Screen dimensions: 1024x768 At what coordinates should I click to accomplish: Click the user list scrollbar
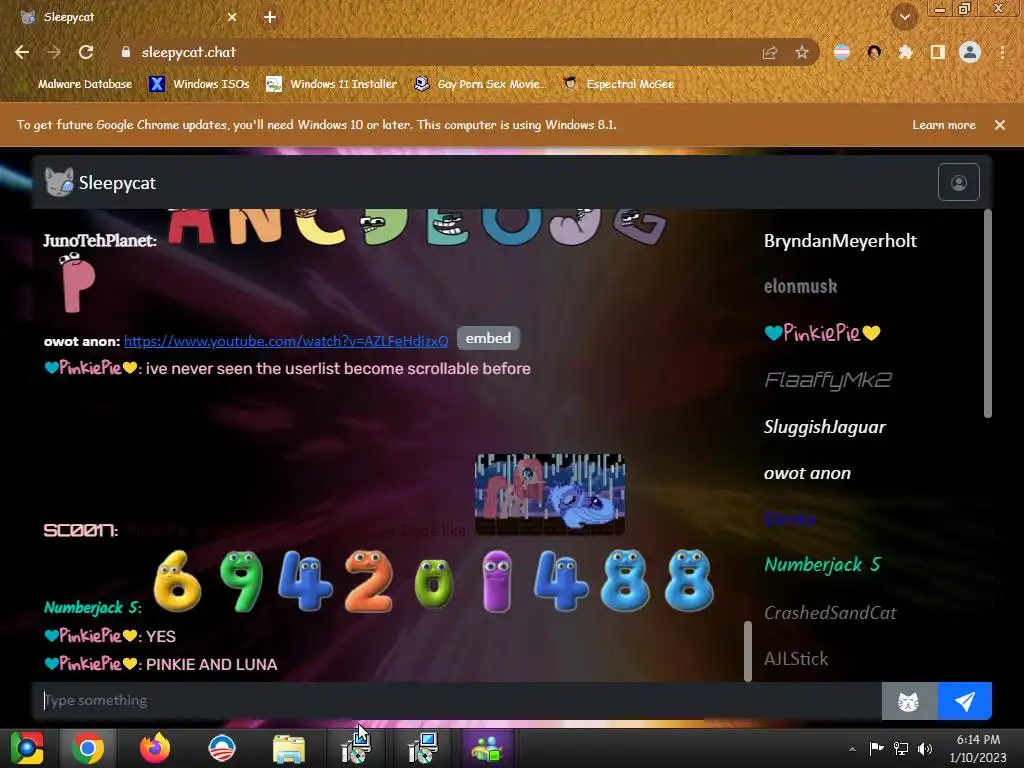tap(987, 313)
